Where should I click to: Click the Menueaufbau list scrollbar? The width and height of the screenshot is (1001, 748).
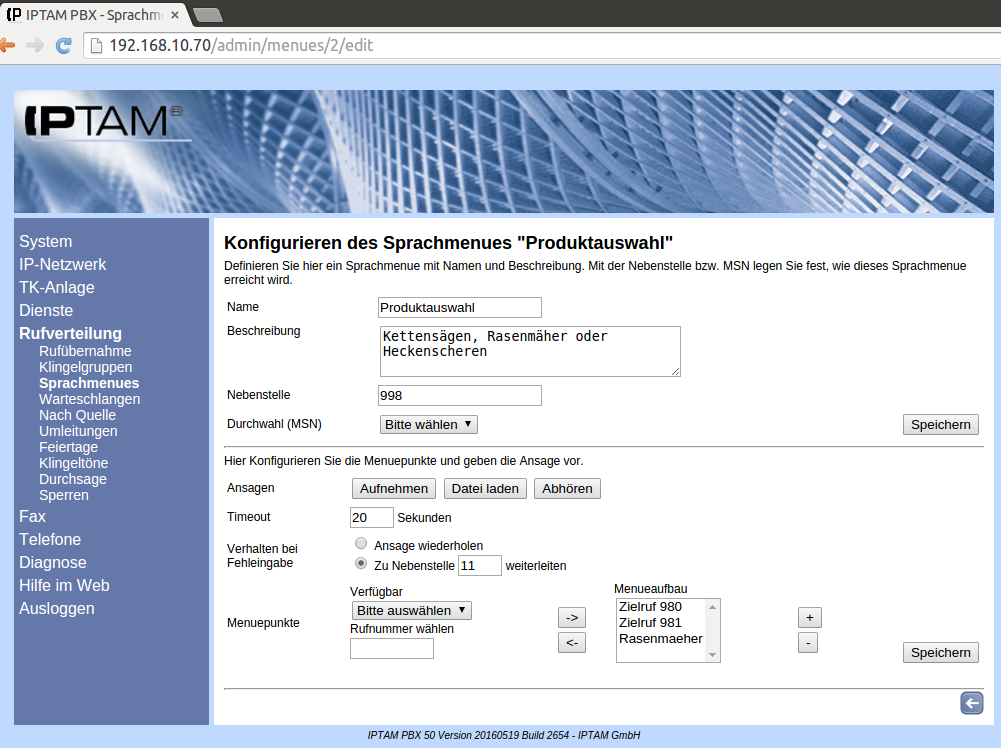coord(712,630)
